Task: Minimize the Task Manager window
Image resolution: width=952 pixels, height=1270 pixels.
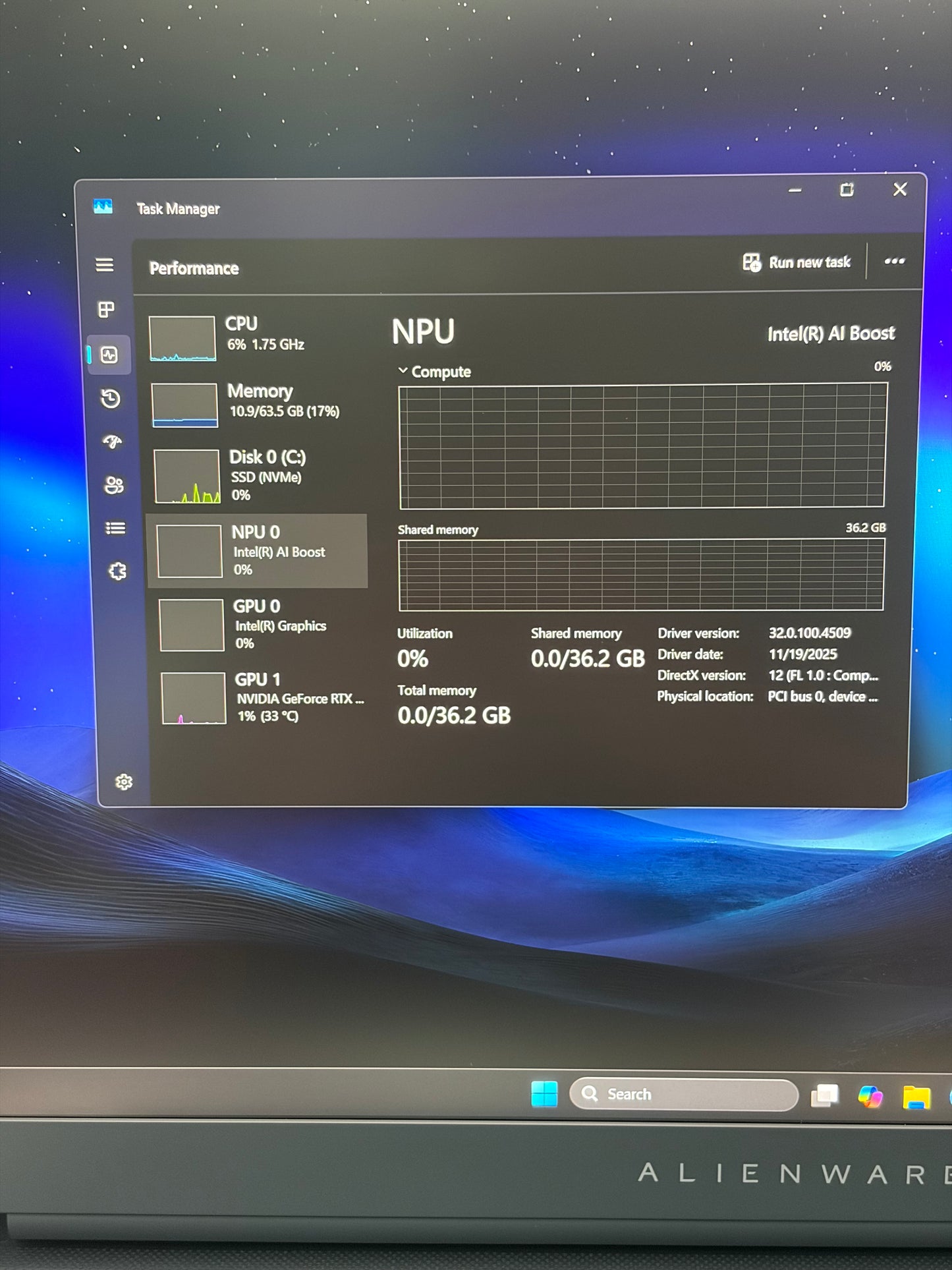Action: [x=795, y=190]
